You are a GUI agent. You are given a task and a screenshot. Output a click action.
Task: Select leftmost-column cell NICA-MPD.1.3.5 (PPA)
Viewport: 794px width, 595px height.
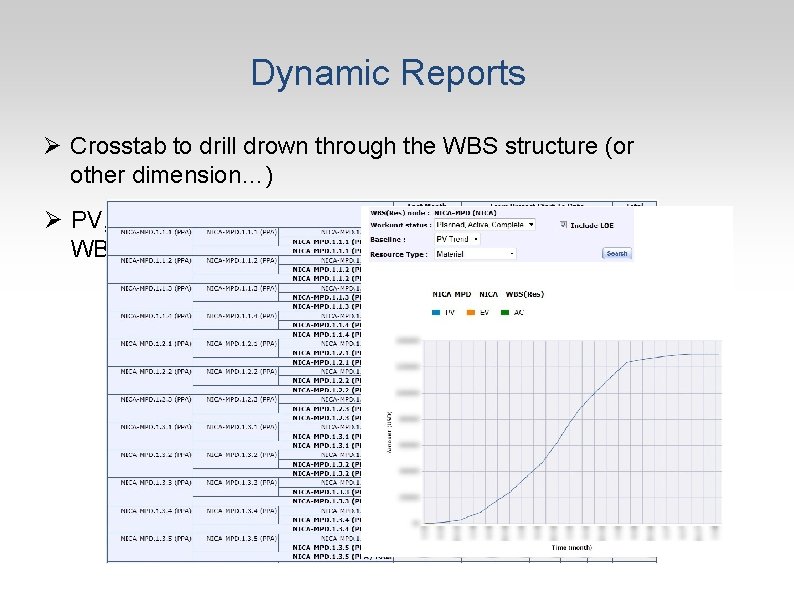tap(155, 538)
